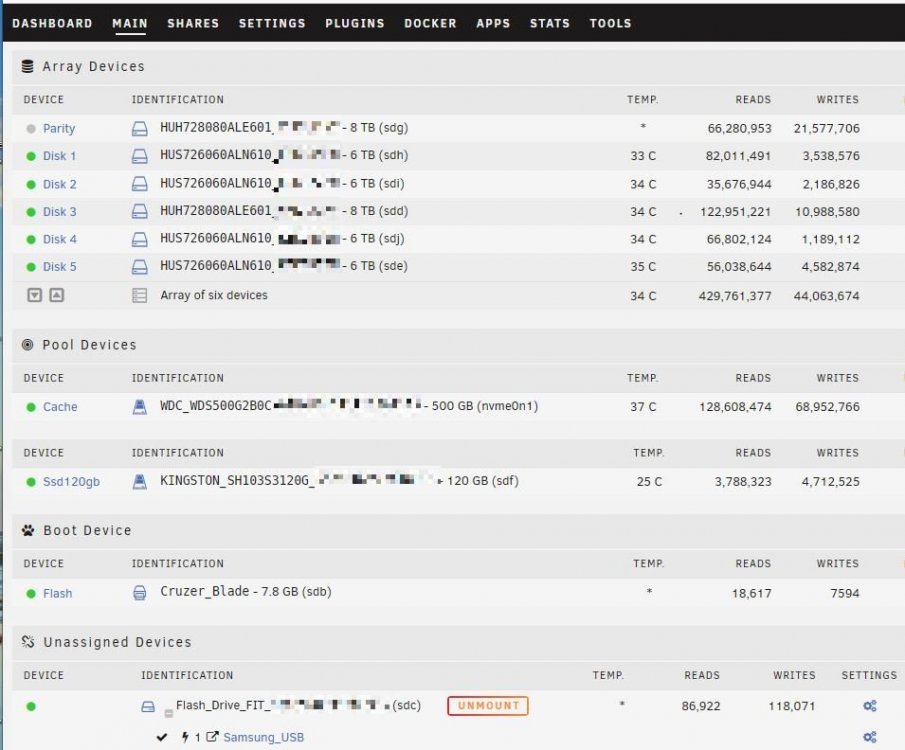Click the unassigned Flash_Drive_FIT green status dot

pyautogui.click(x=31, y=706)
